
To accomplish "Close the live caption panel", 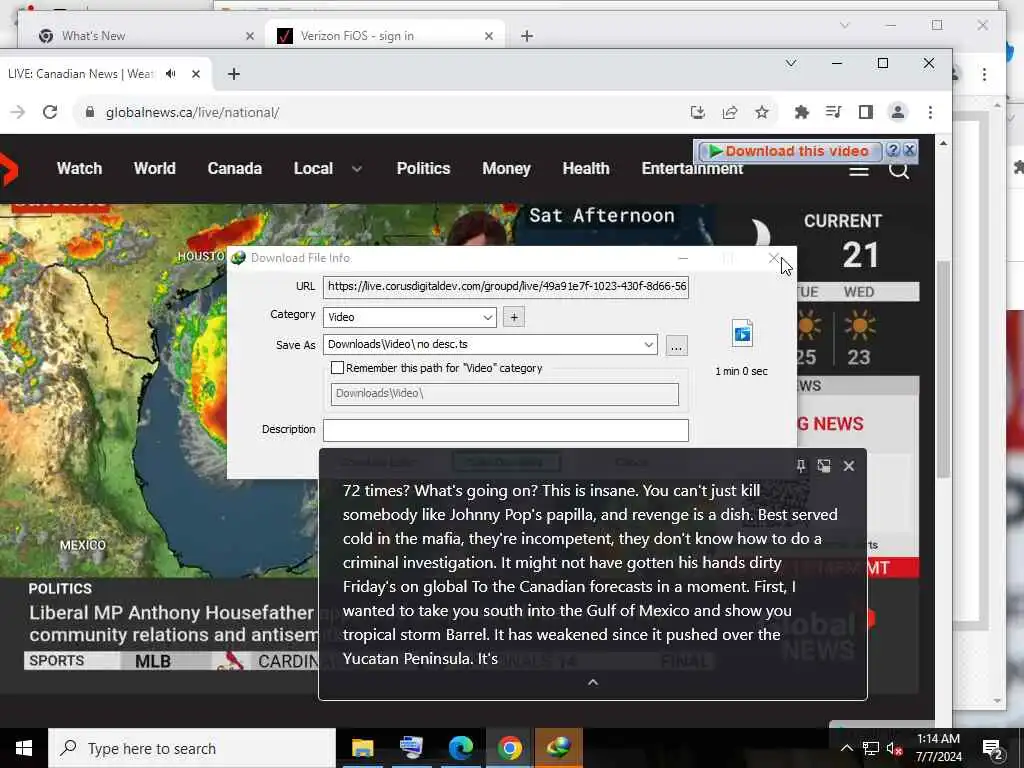I will pos(848,466).
